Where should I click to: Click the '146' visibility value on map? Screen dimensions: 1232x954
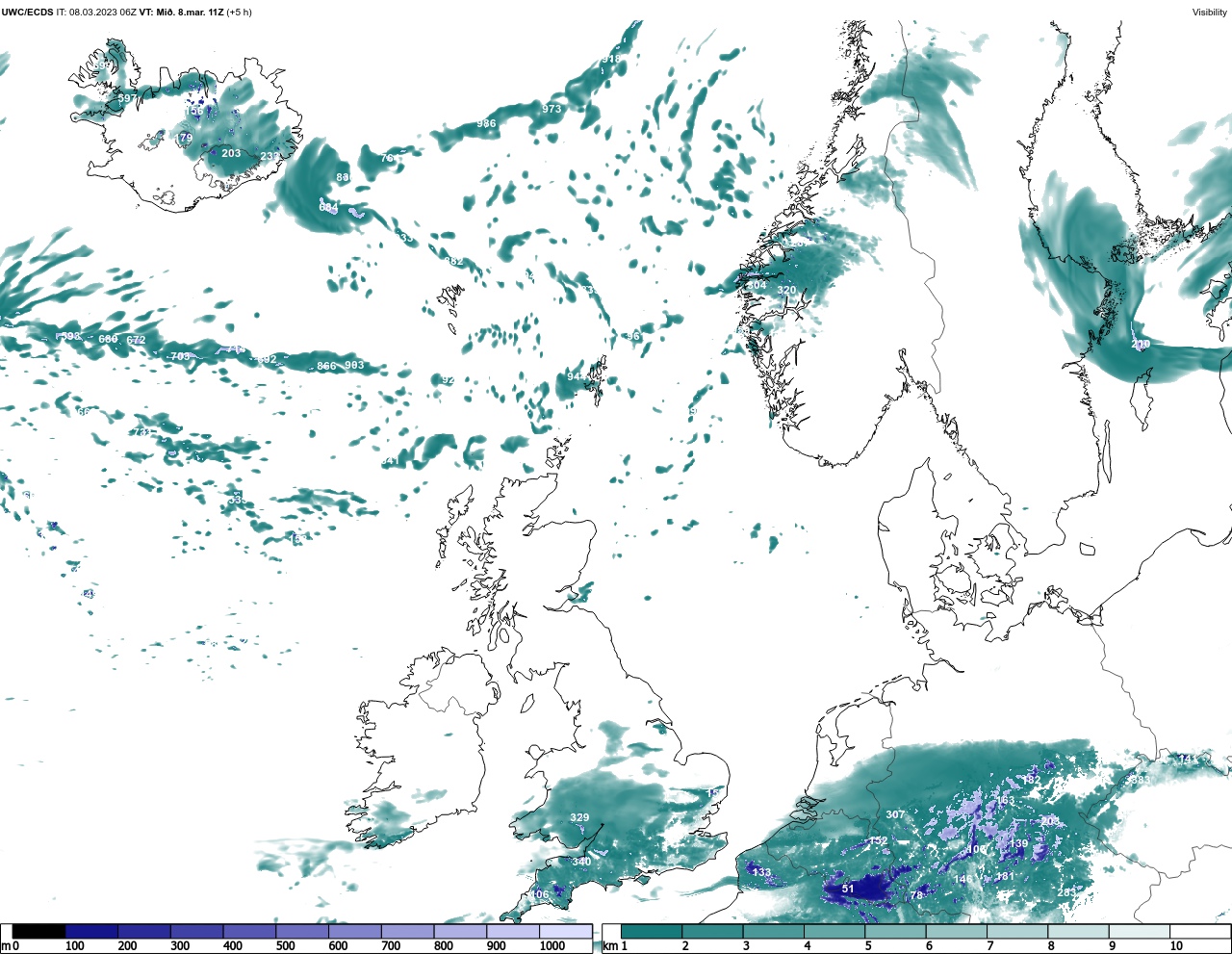(963, 879)
